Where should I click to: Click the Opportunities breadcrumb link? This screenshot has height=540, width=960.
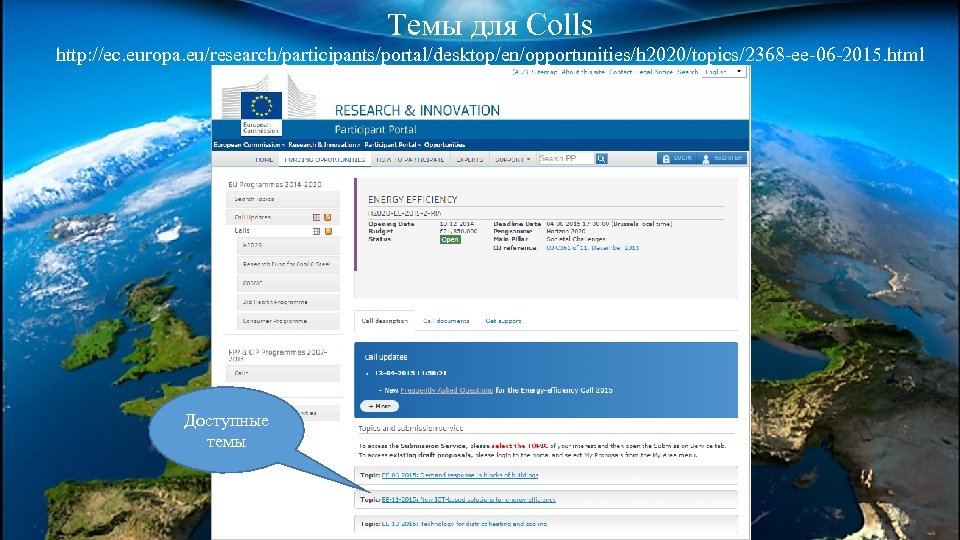click(444, 145)
